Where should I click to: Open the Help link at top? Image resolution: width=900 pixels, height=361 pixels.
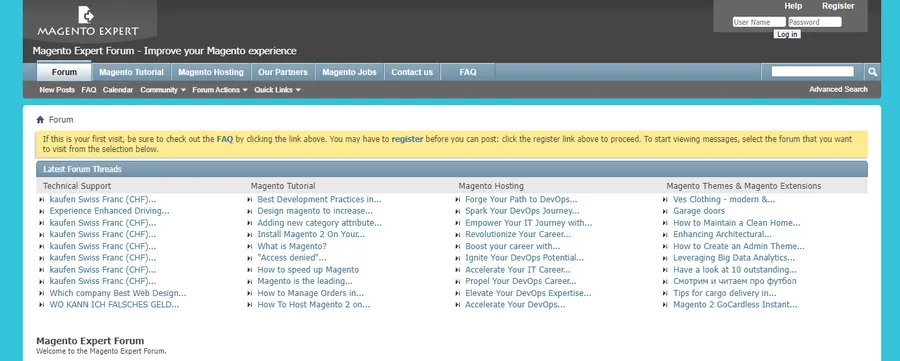(x=793, y=6)
